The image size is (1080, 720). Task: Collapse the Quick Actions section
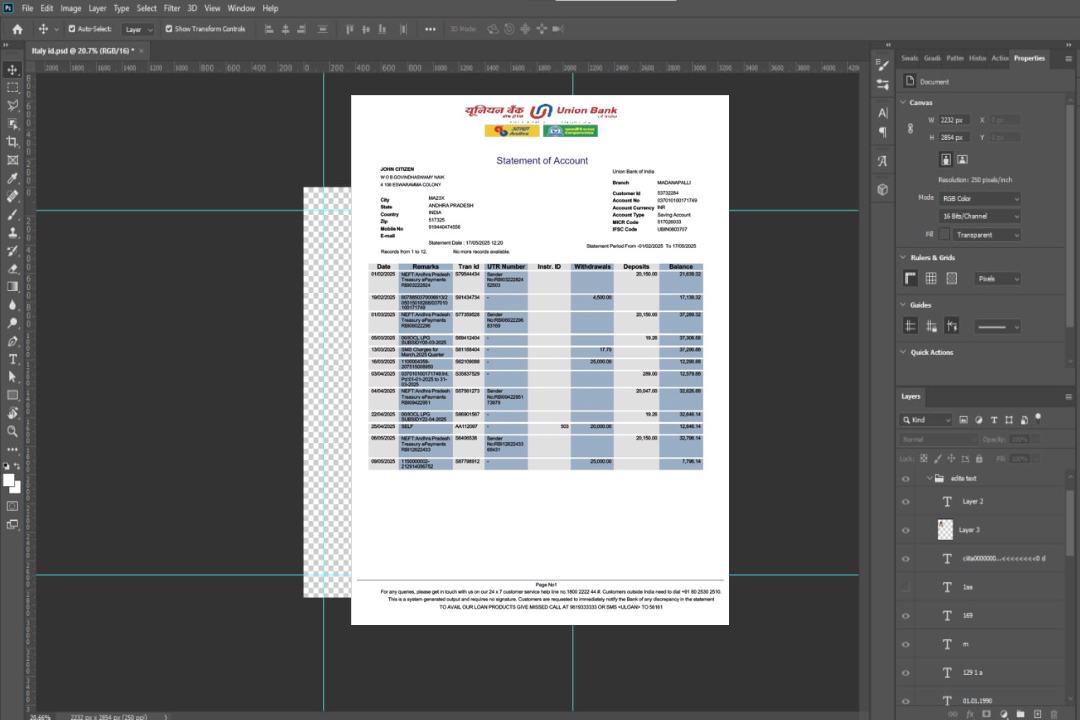[903, 352]
